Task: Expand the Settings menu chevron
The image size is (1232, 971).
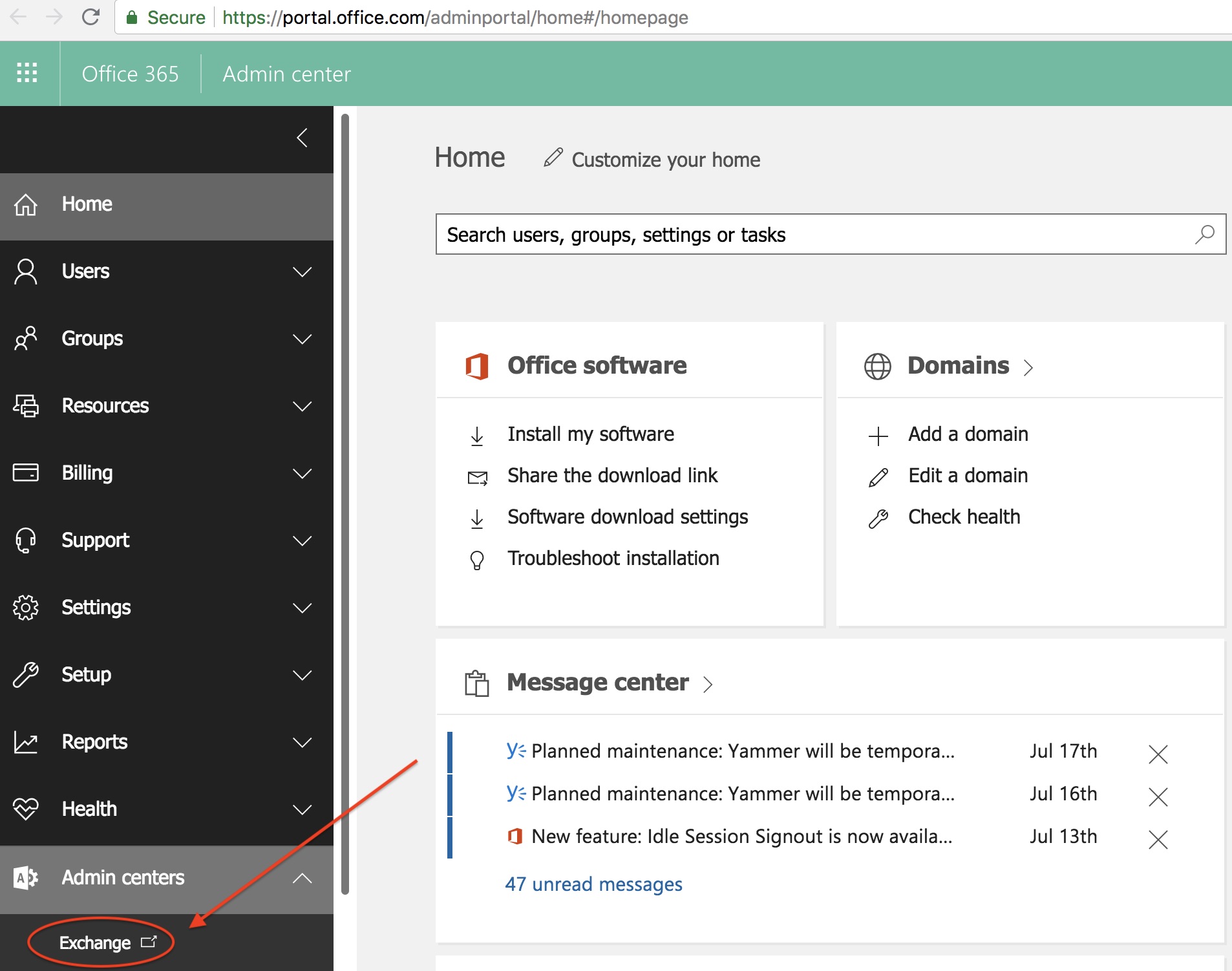Action: pyautogui.click(x=302, y=608)
